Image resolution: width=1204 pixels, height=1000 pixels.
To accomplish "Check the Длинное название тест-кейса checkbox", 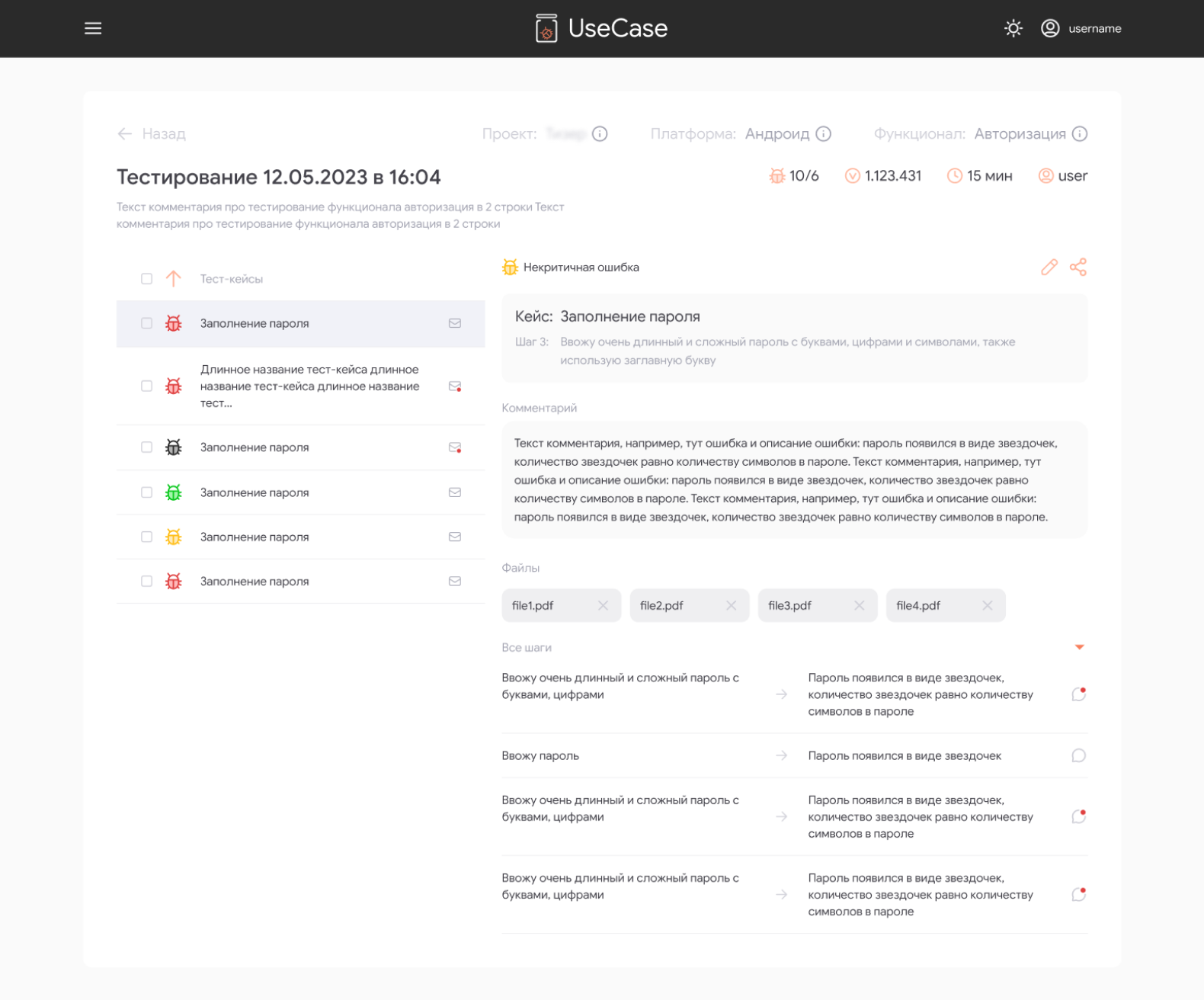I will [x=146, y=386].
